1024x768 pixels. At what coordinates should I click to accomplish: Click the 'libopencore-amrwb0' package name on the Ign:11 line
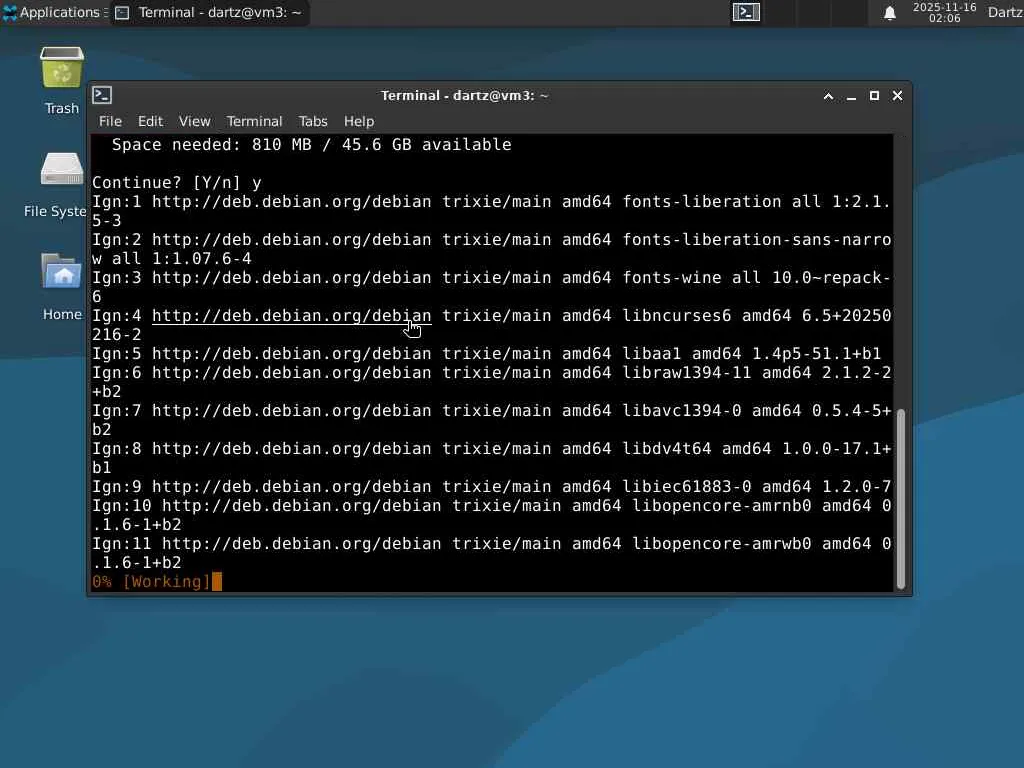(722, 543)
